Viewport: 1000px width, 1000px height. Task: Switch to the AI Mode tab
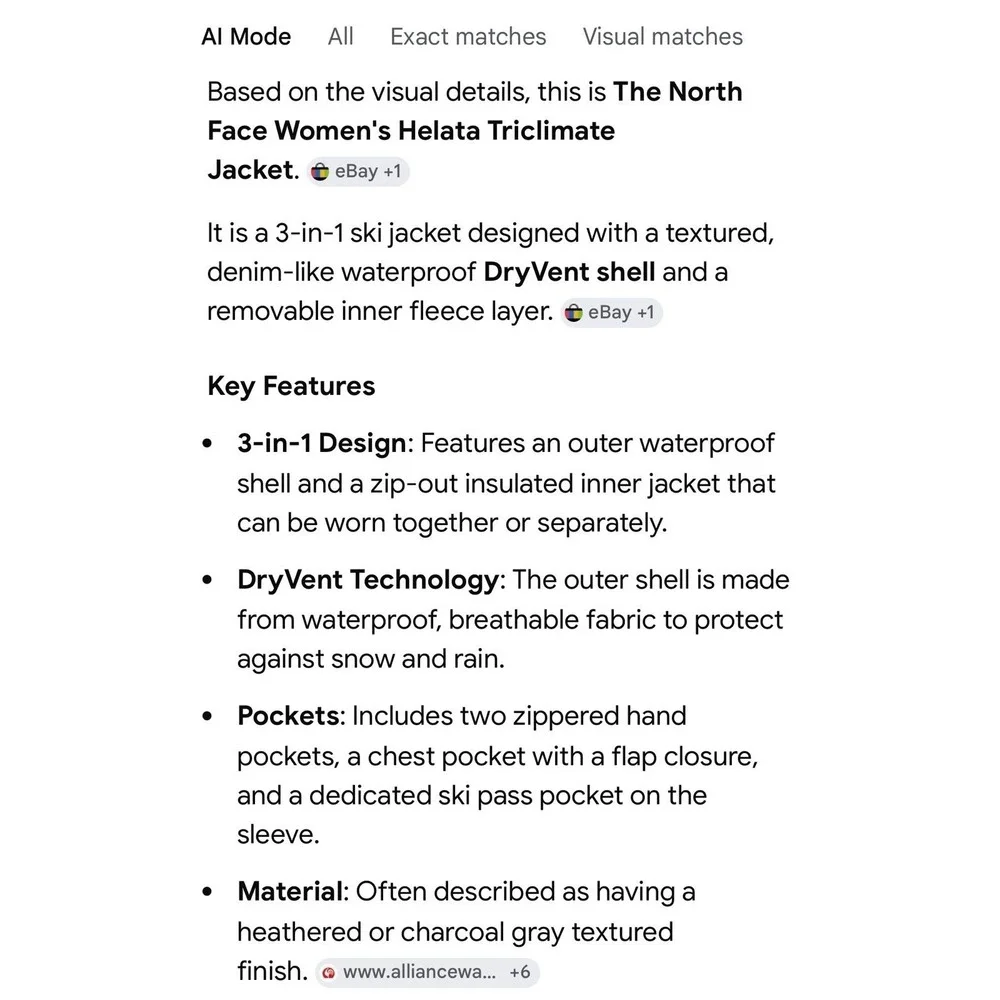click(246, 37)
